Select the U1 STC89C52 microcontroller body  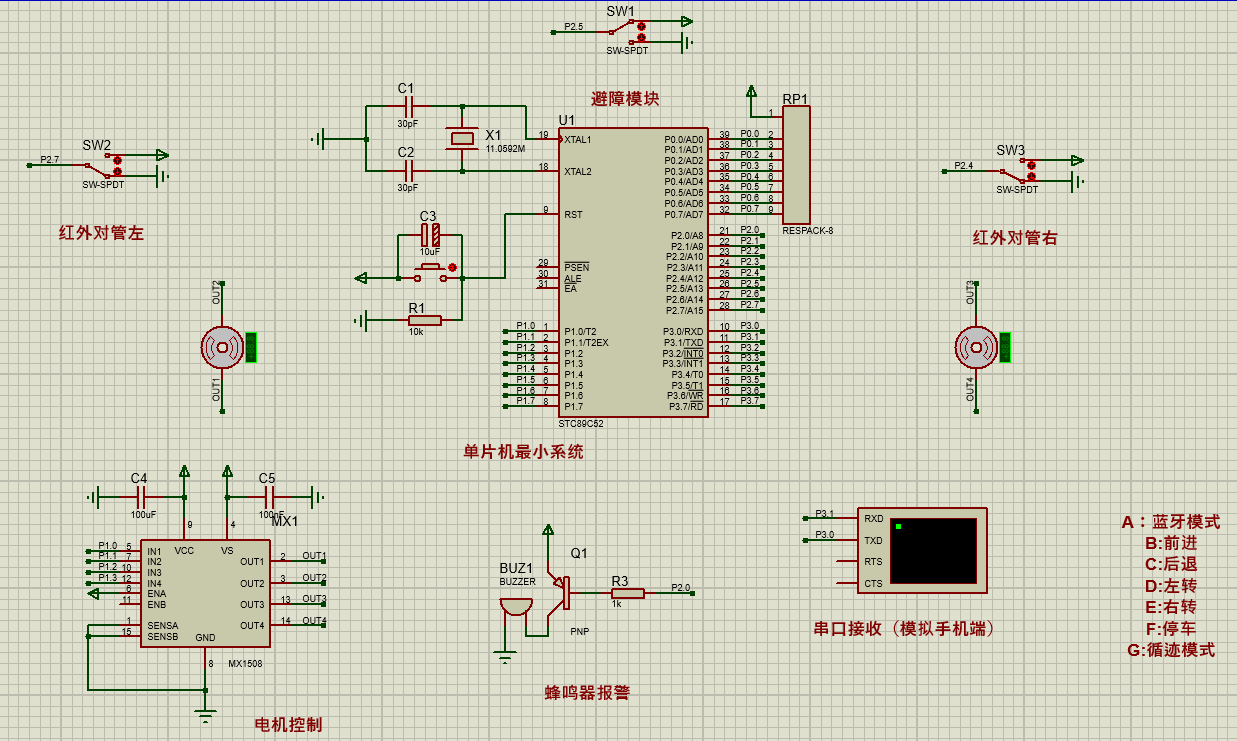point(633,272)
